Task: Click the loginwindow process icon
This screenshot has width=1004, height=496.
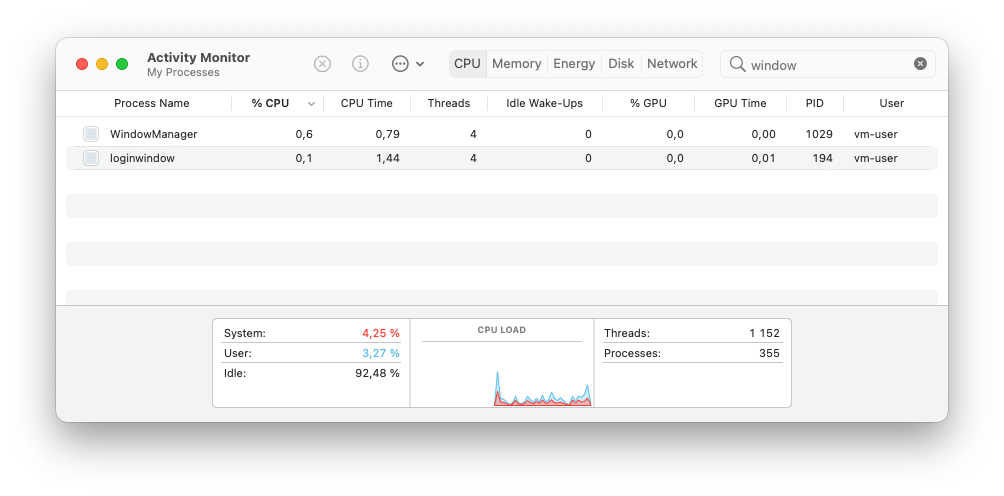Action: tap(91, 158)
